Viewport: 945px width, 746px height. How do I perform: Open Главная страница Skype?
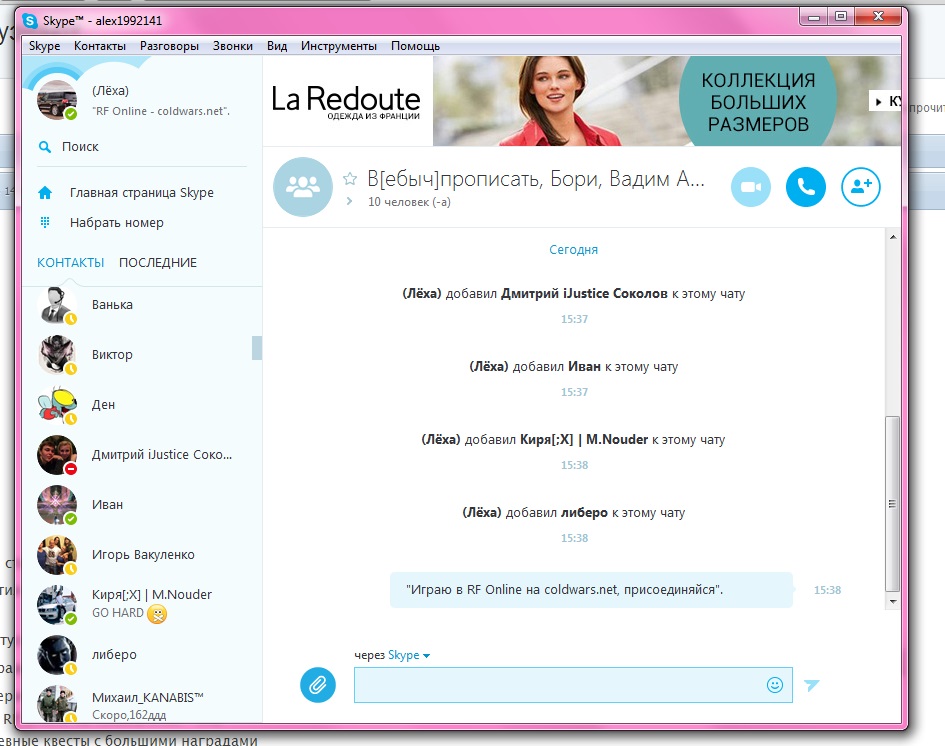(142, 193)
